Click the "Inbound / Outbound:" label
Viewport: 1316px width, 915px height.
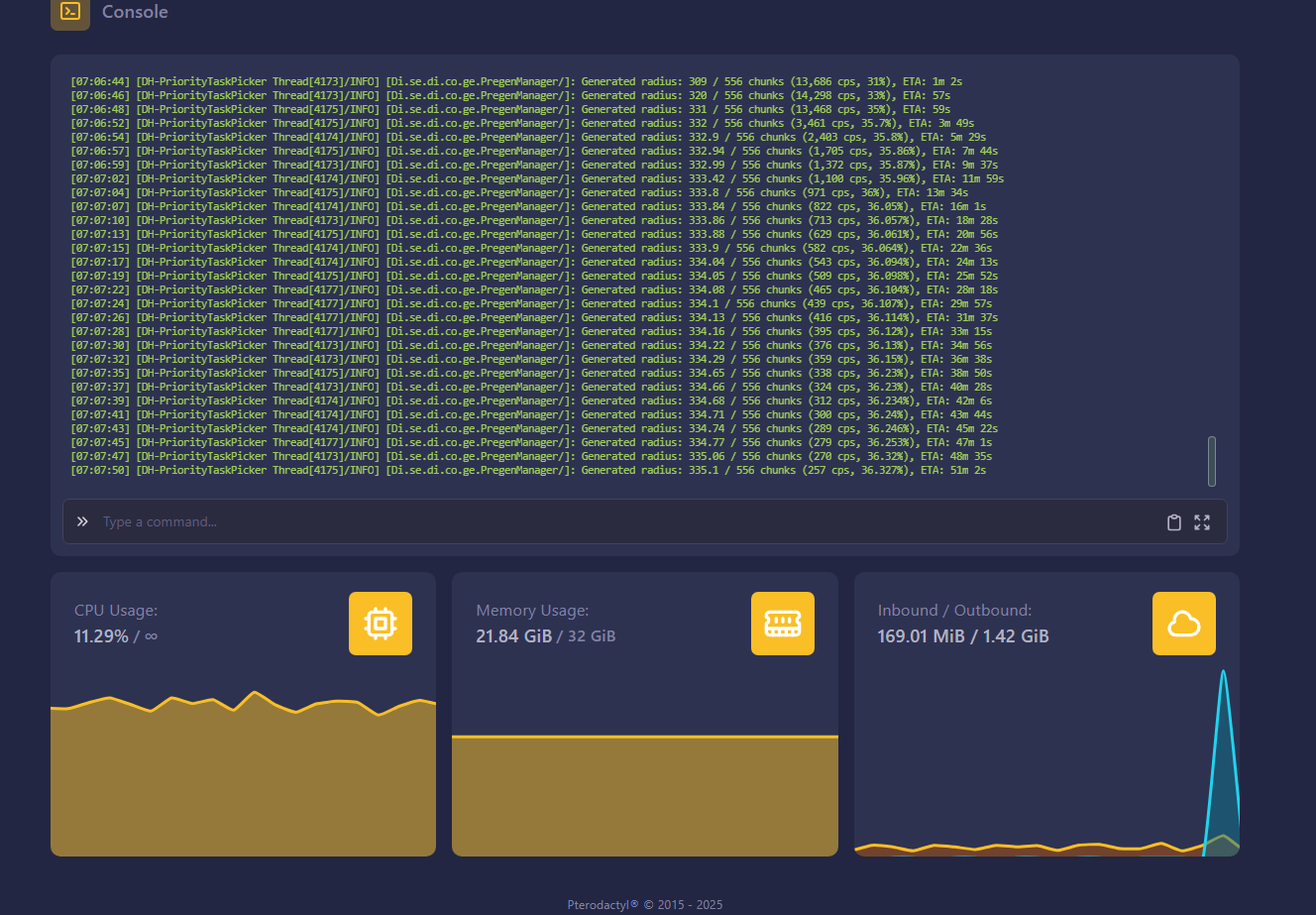coord(954,611)
